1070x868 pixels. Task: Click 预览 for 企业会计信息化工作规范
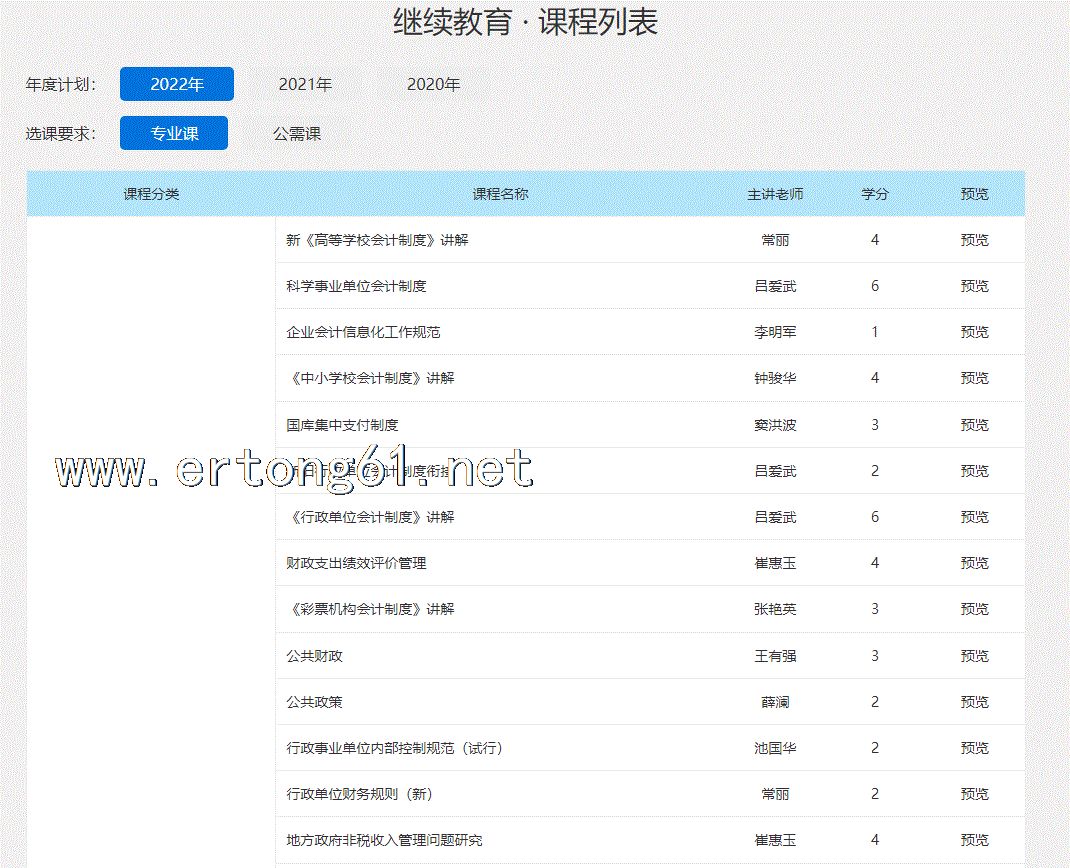974,332
